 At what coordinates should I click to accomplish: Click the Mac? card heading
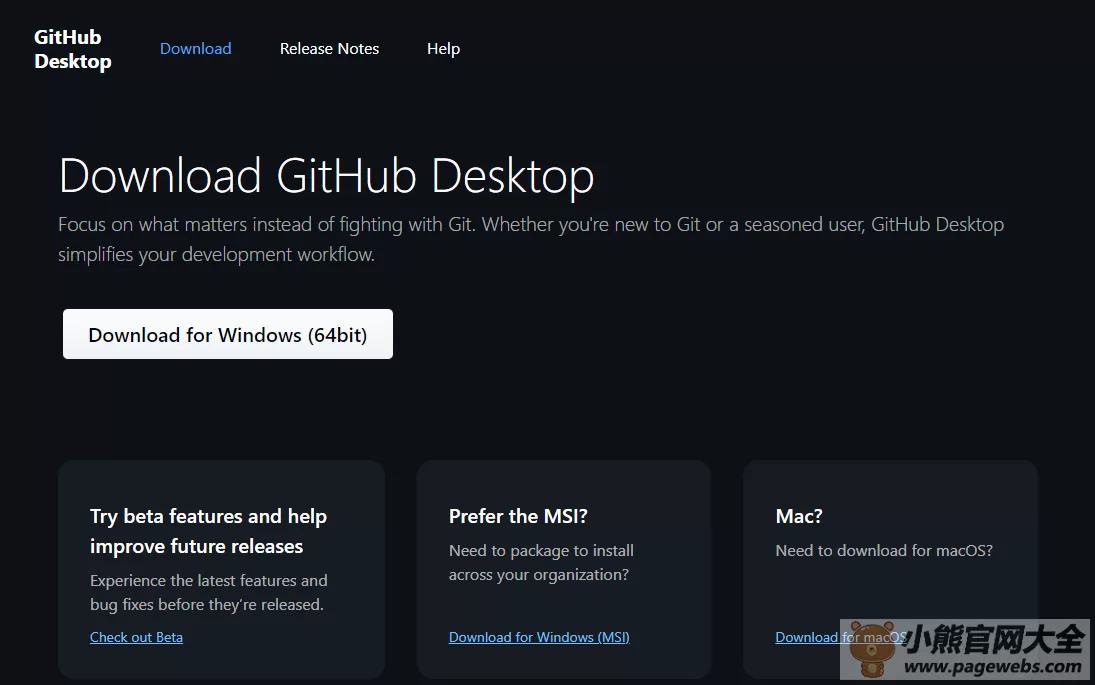pos(799,516)
